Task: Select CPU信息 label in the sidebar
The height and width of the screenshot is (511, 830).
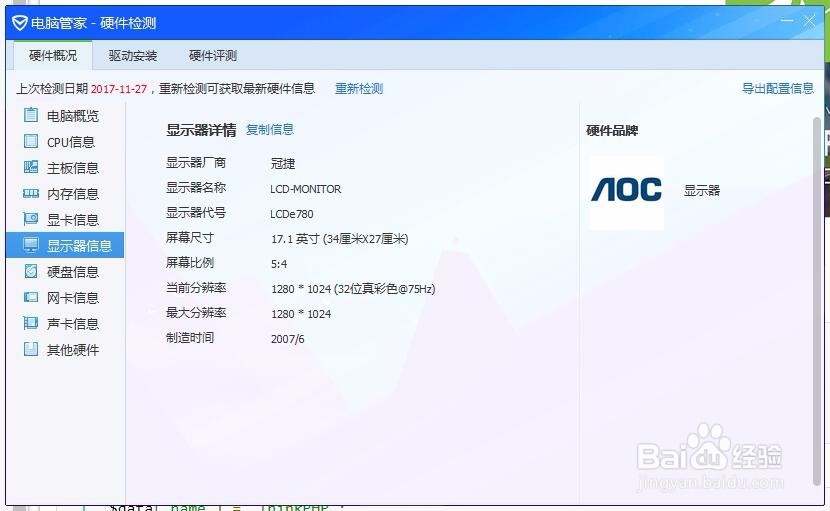Action: pyautogui.click(x=71, y=142)
